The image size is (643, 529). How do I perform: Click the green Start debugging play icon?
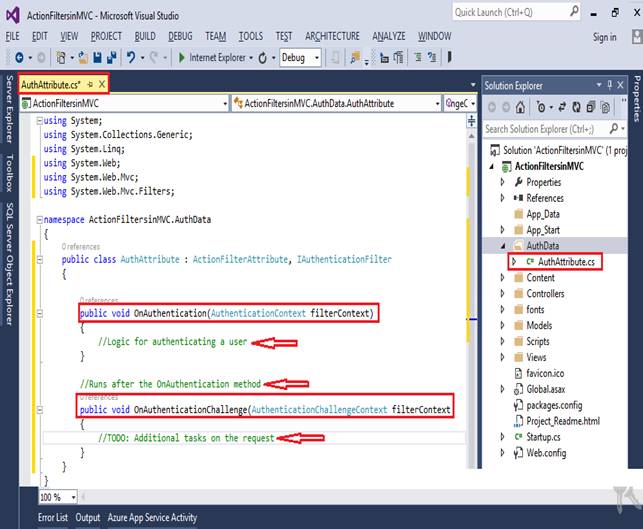click(x=182, y=58)
